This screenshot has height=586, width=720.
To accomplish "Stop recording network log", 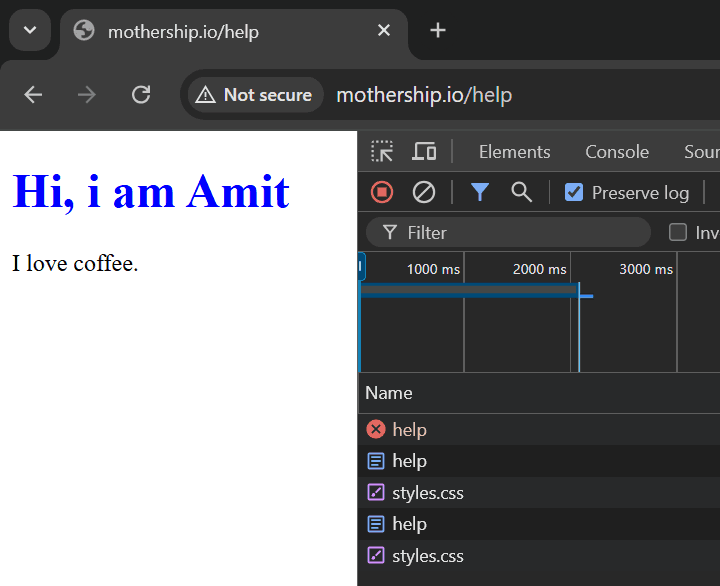I will click(x=382, y=192).
